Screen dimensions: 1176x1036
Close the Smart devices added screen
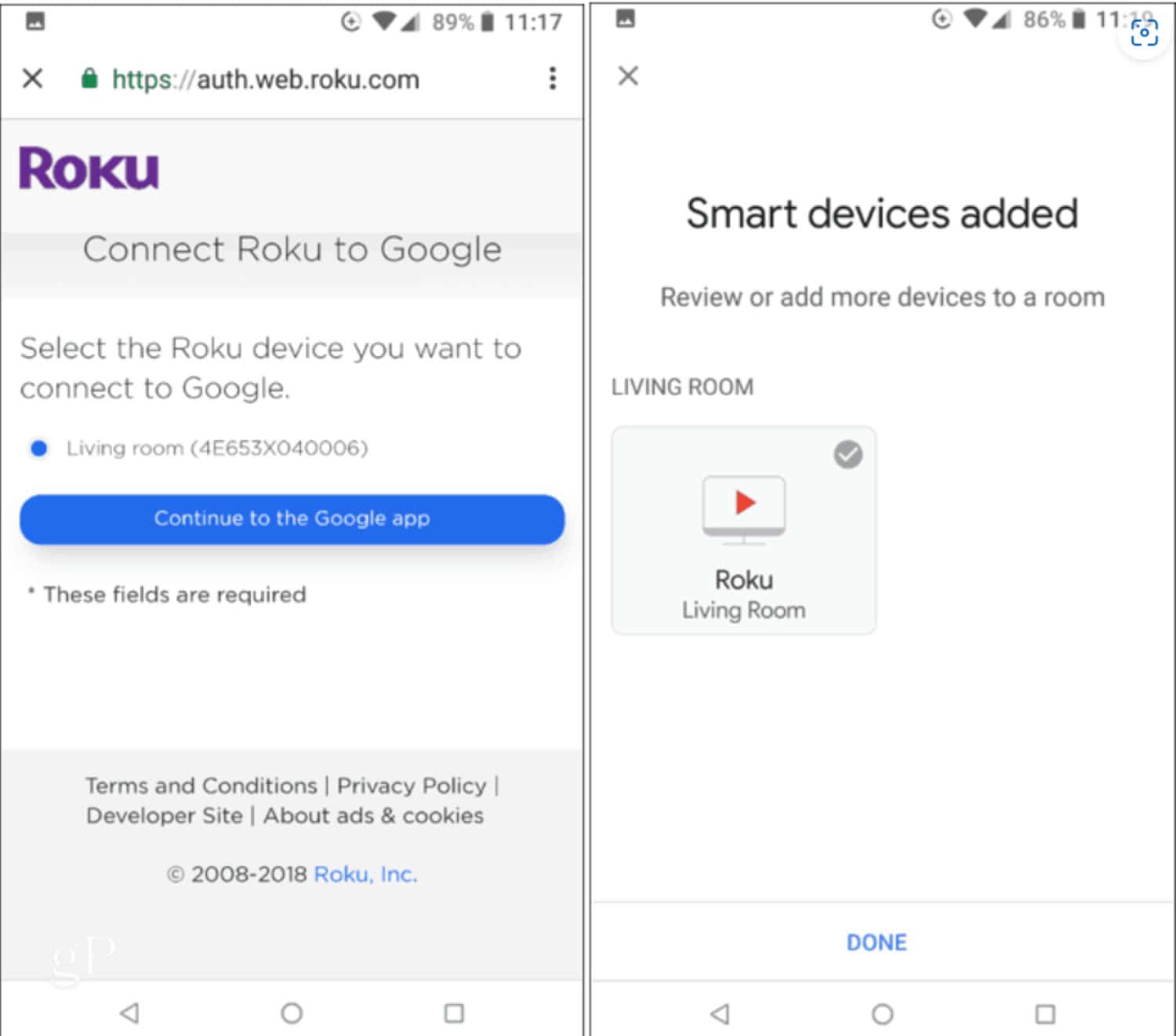(x=628, y=76)
